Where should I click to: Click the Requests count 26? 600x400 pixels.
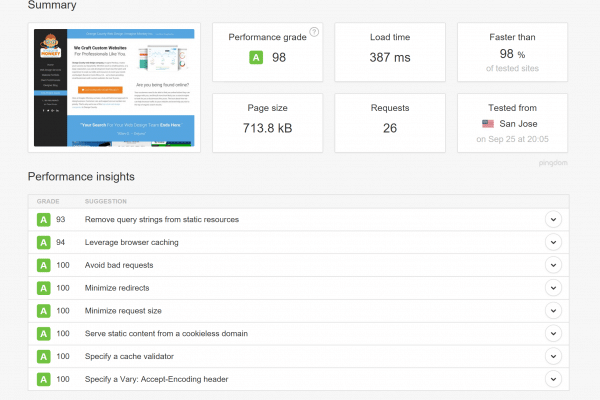coord(390,128)
